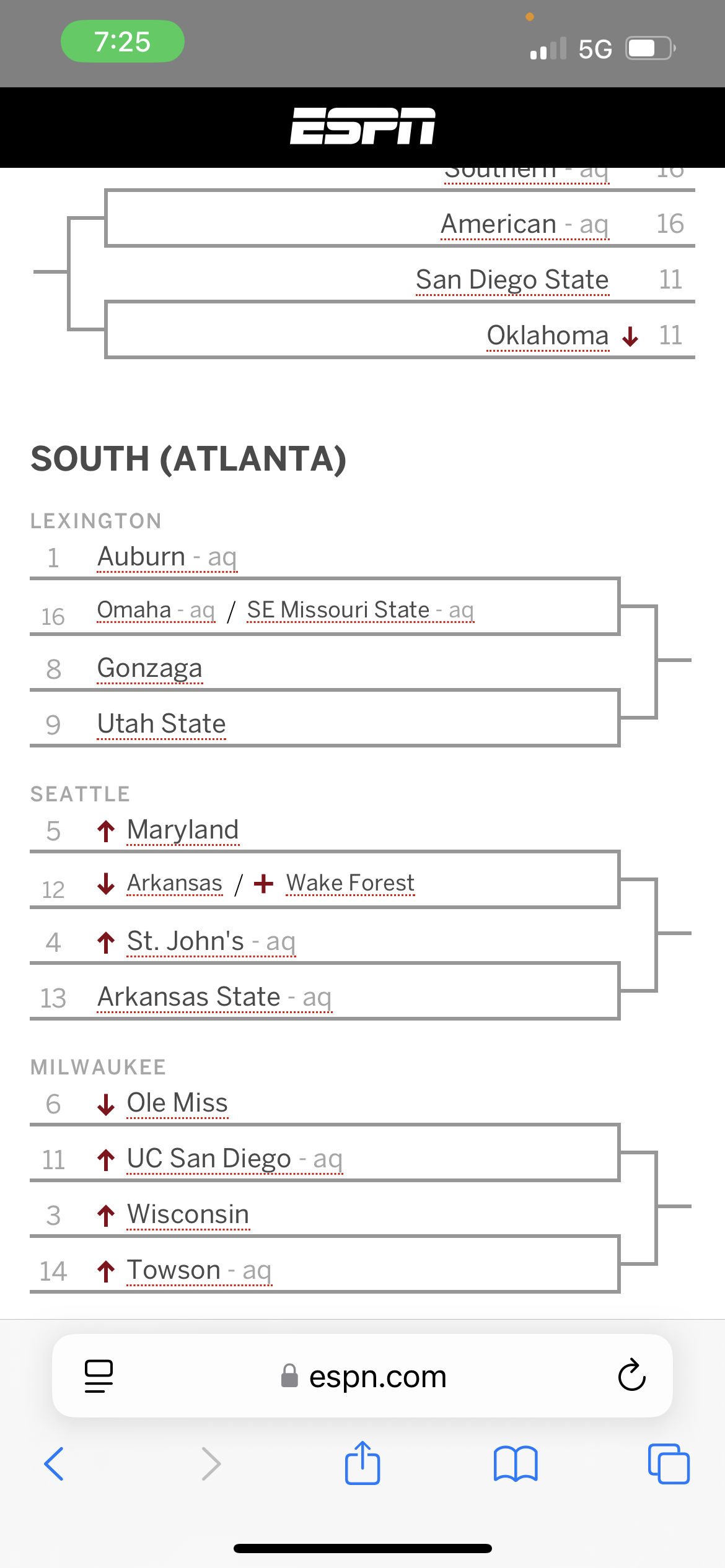The width and height of the screenshot is (725, 1568).
Task: Tap the Wake Forest link
Action: (350, 883)
